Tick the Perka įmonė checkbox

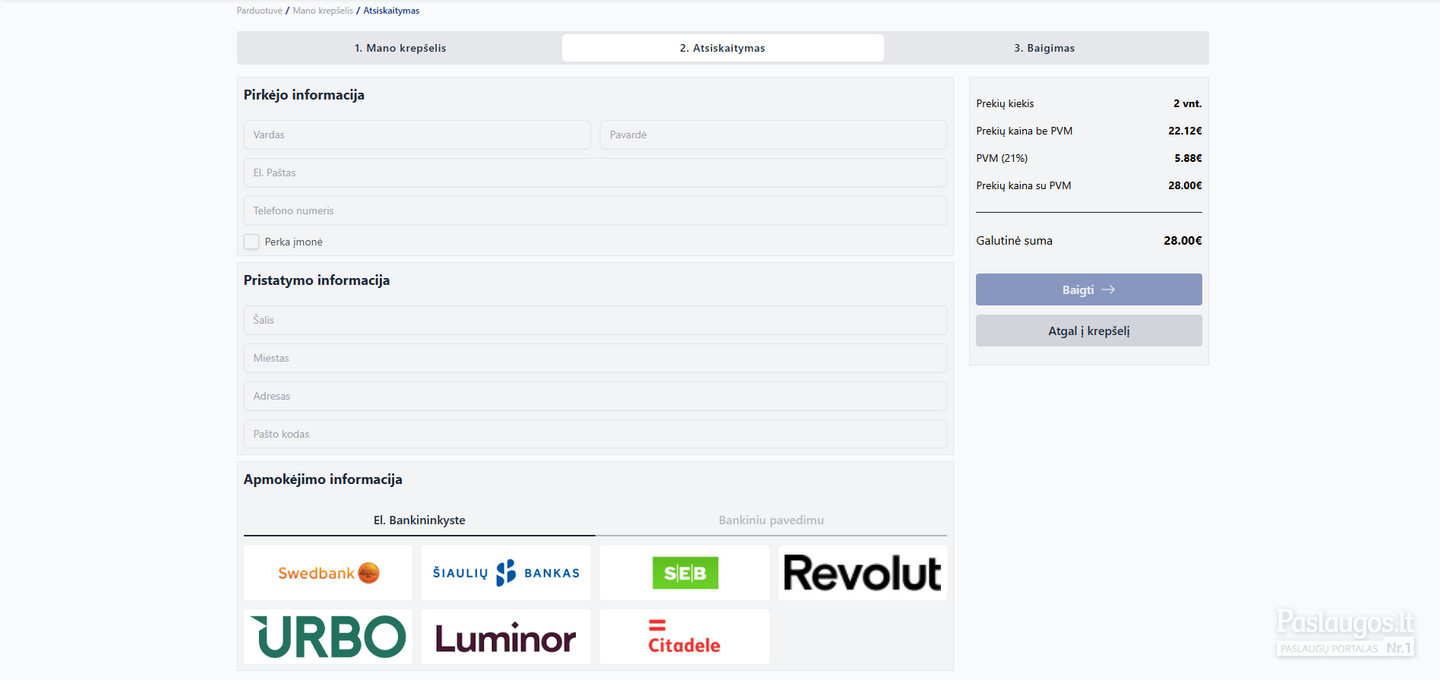point(251,242)
